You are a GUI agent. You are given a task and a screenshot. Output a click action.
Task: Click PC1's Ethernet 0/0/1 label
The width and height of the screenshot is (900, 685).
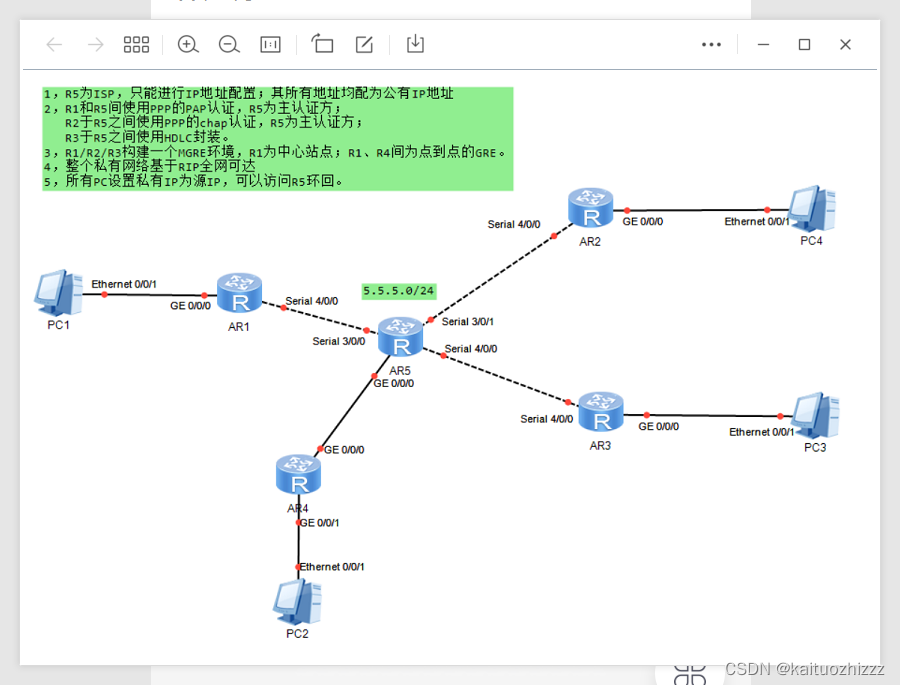[x=124, y=284]
